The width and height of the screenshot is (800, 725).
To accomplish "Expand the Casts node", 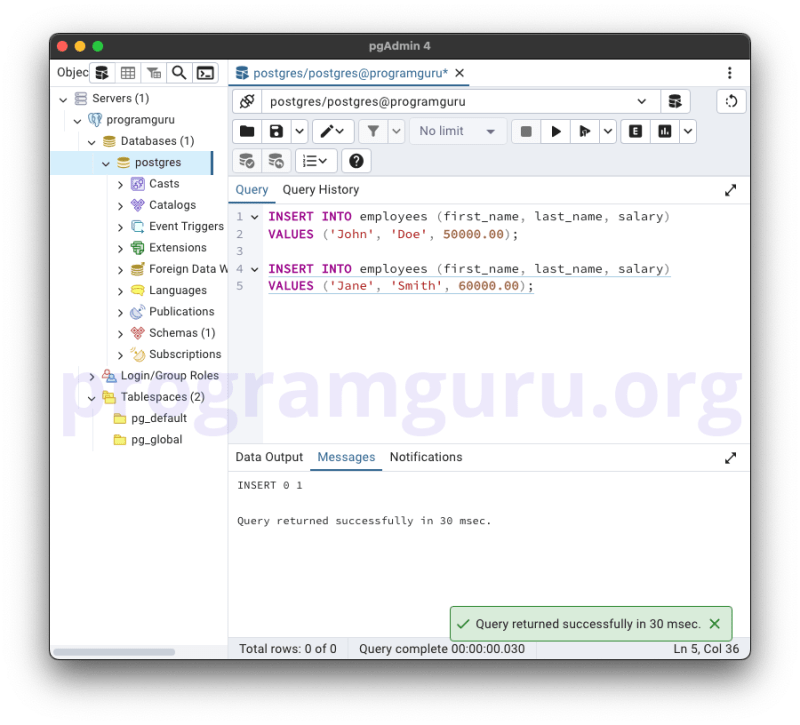I will coord(120,185).
